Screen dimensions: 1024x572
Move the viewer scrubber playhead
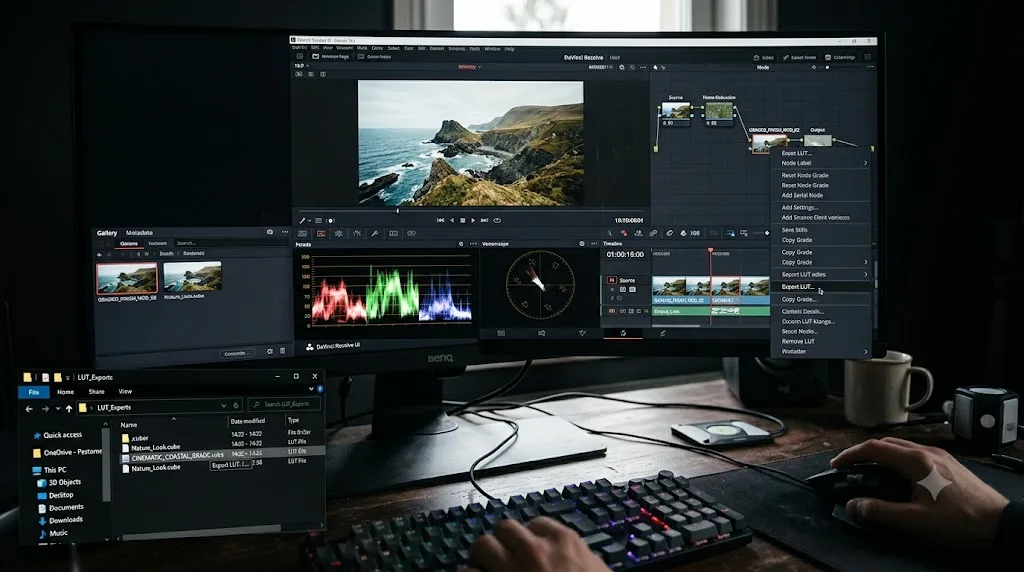tap(397, 211)
